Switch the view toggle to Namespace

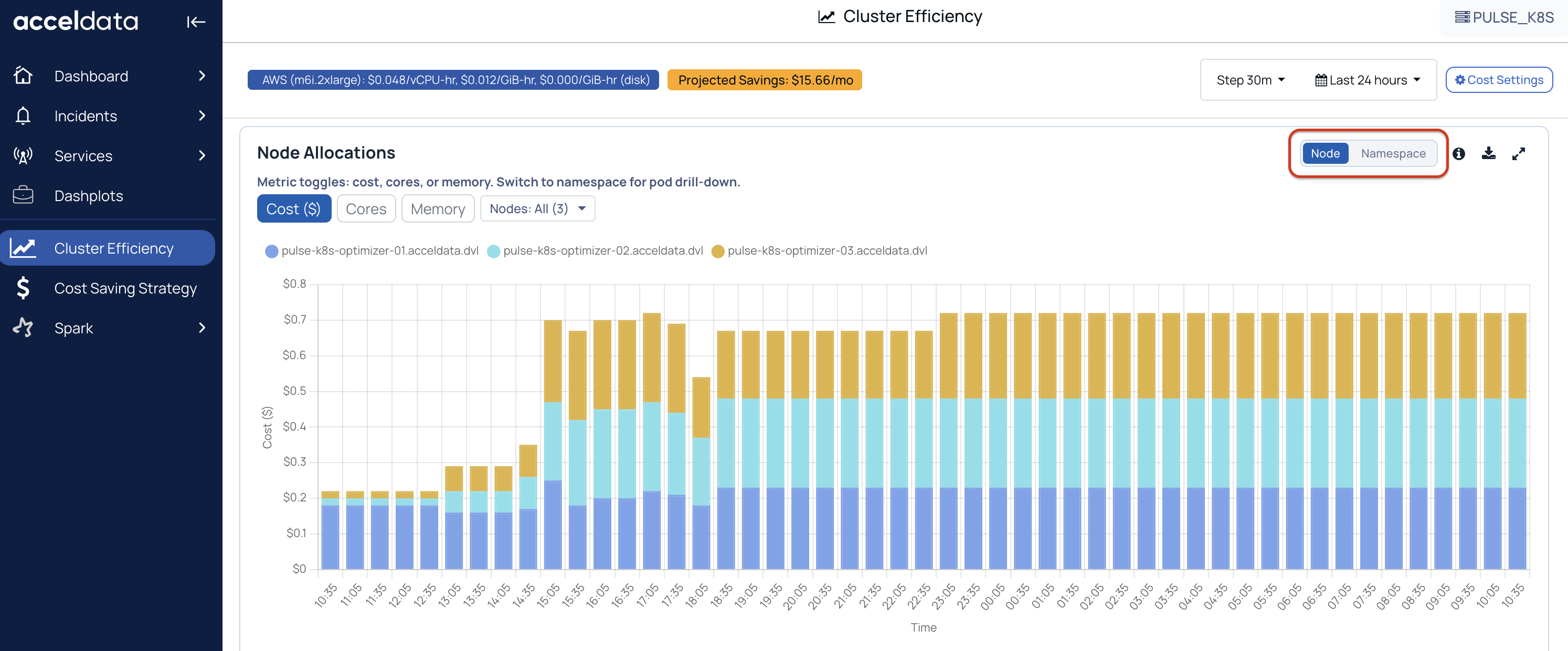[1393, 153]
